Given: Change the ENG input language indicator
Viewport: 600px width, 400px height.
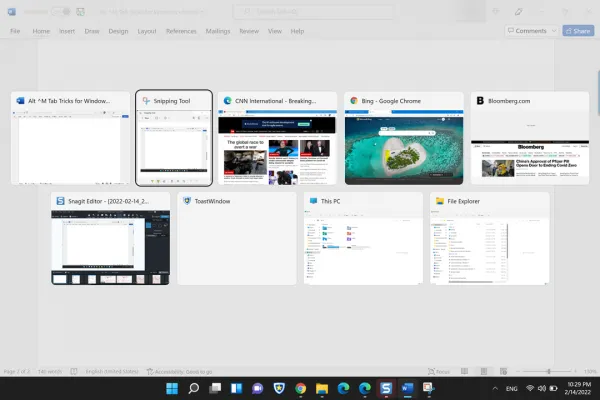Looking at the screenshot, I should (x=512, y=389).
